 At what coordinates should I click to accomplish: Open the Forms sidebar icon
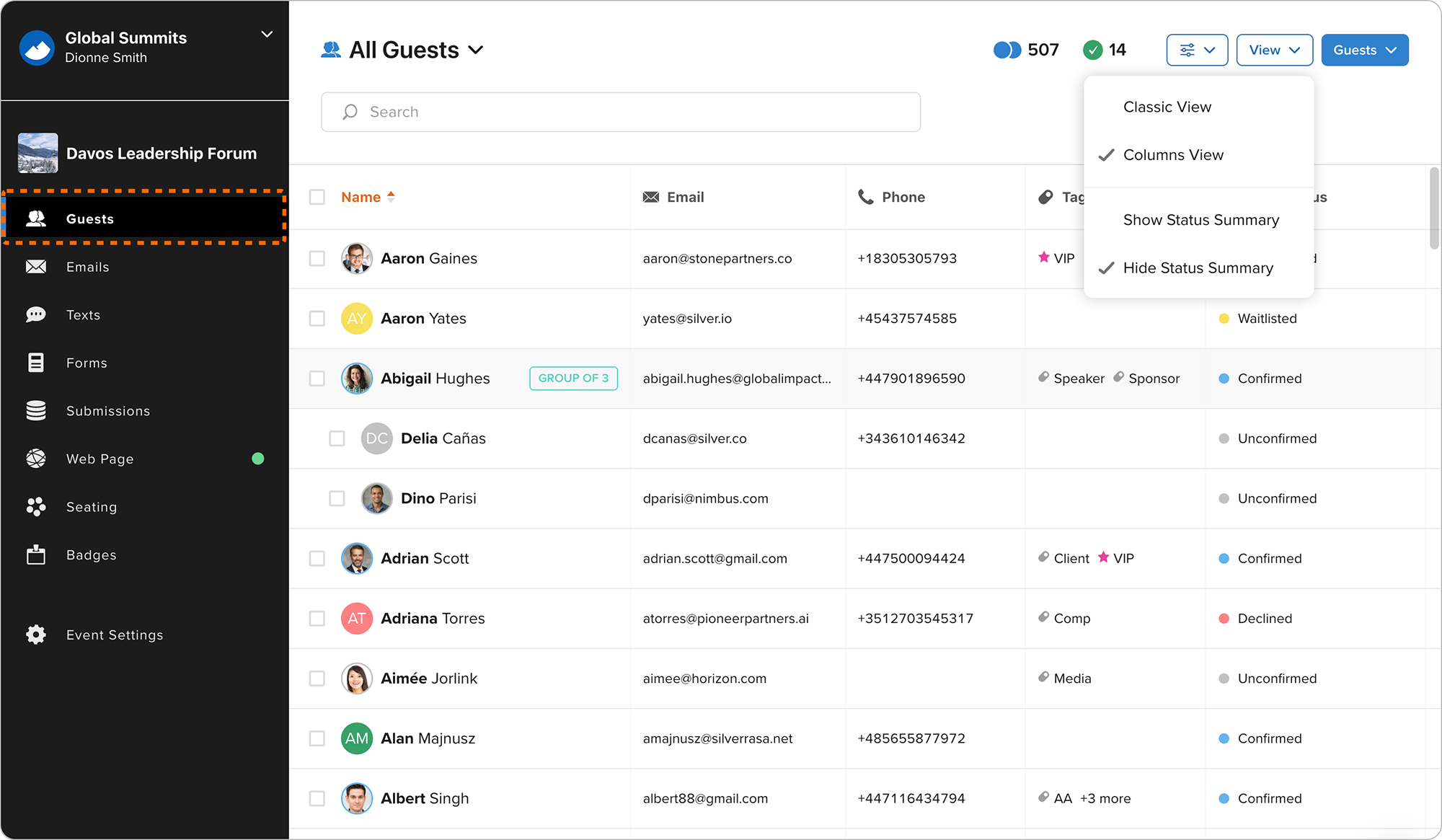click(36, 363)
